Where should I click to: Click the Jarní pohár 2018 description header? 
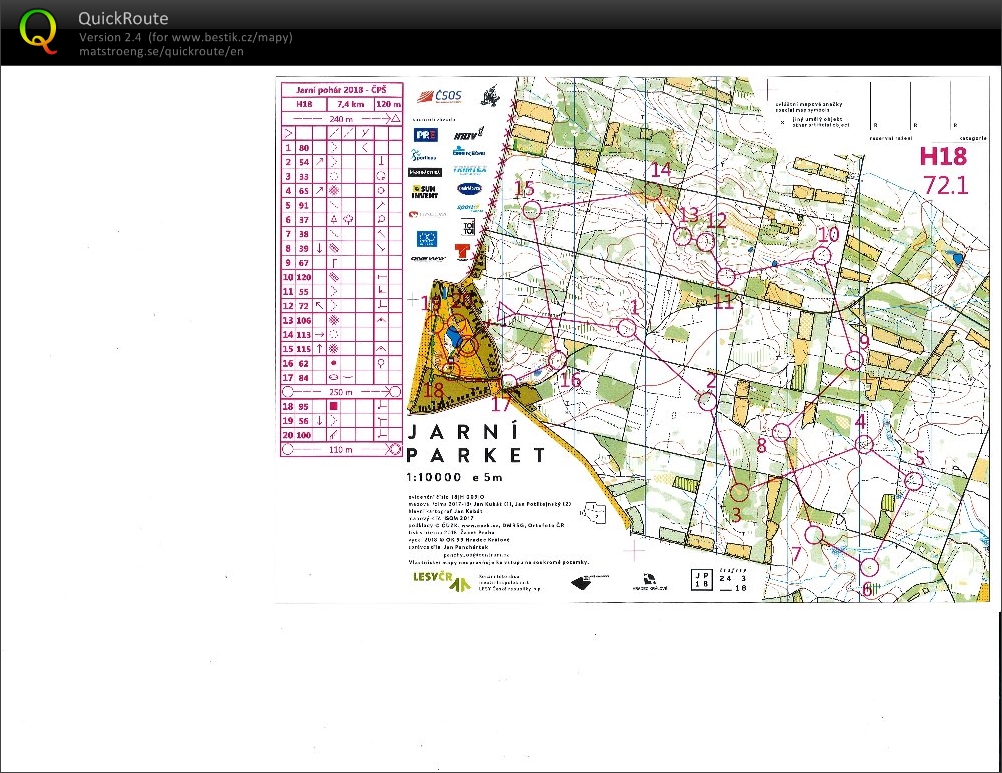pos(340,89)
